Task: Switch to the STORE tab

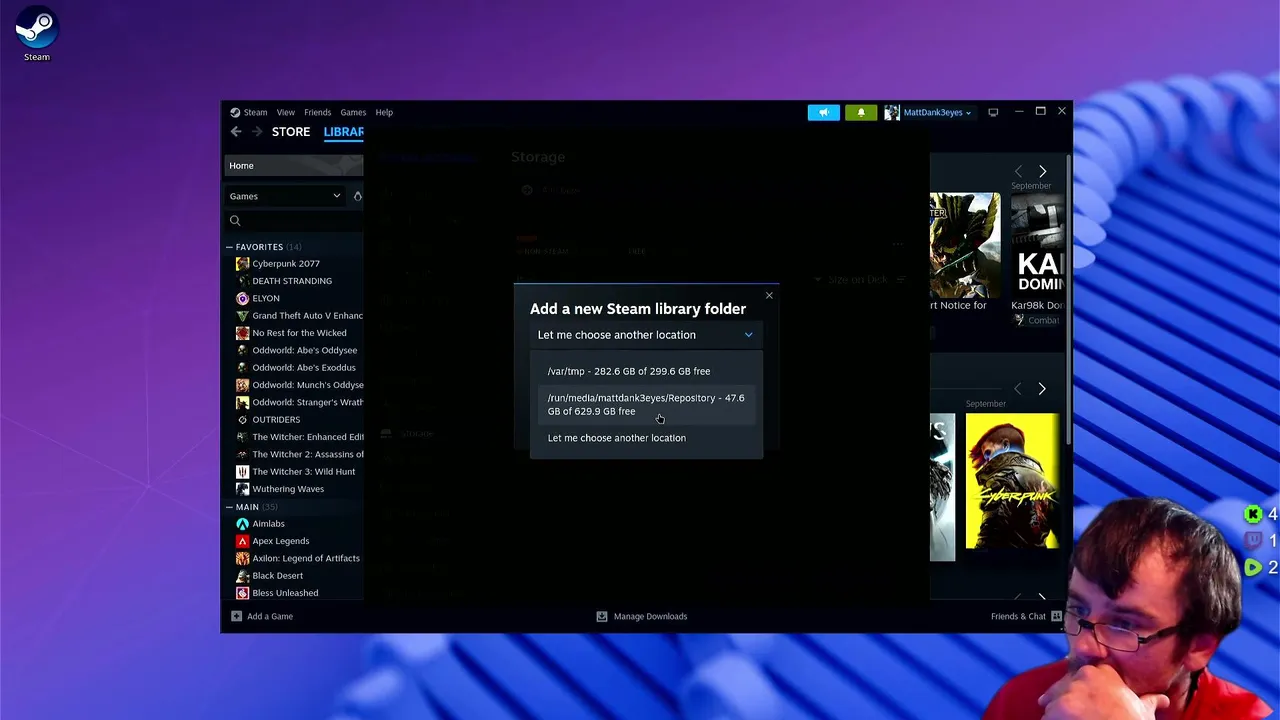Action: [291, 132]
